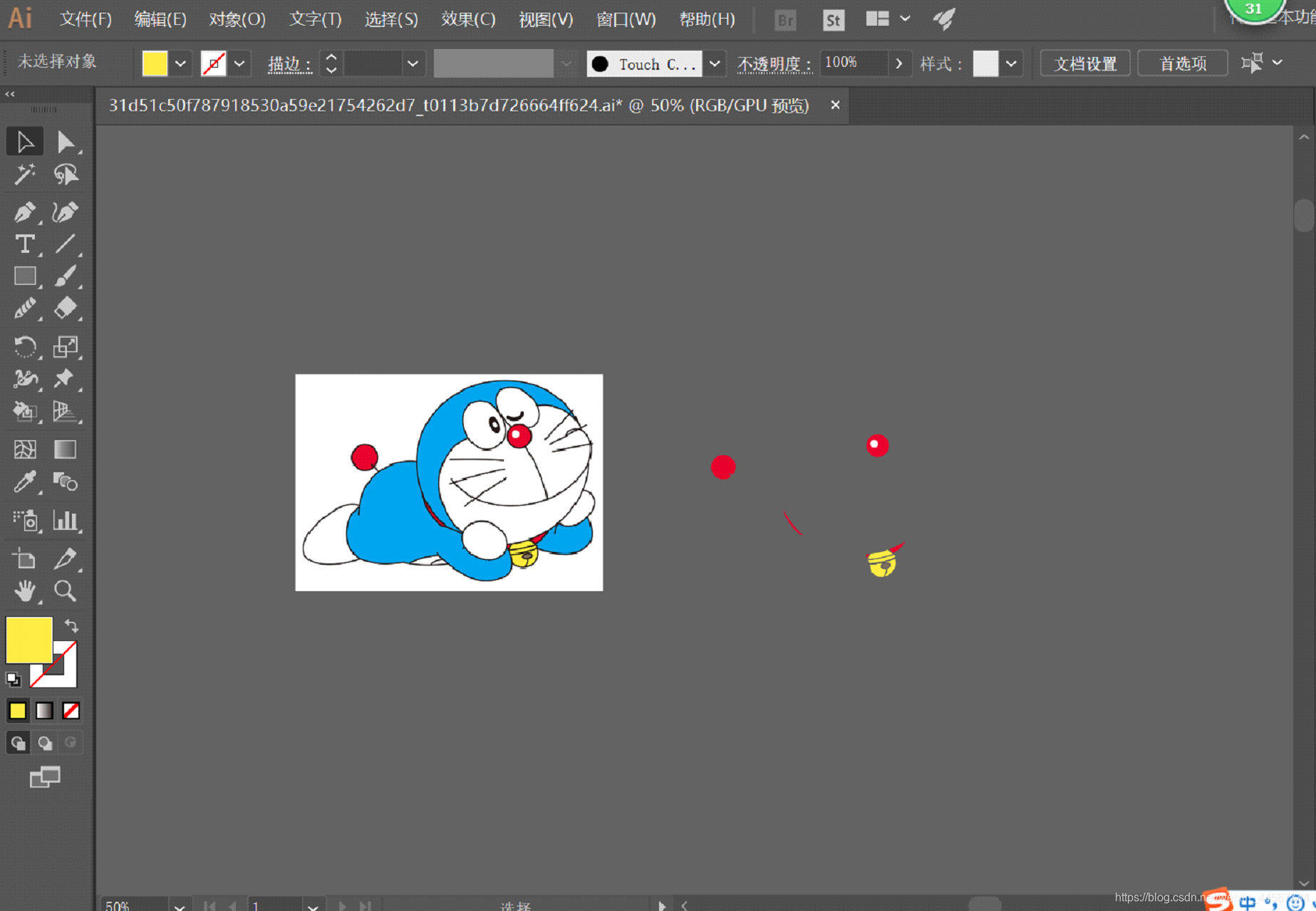Select the Zoom tool
The height and width of the screenshot is (911, 1316).
coord(66,590)
